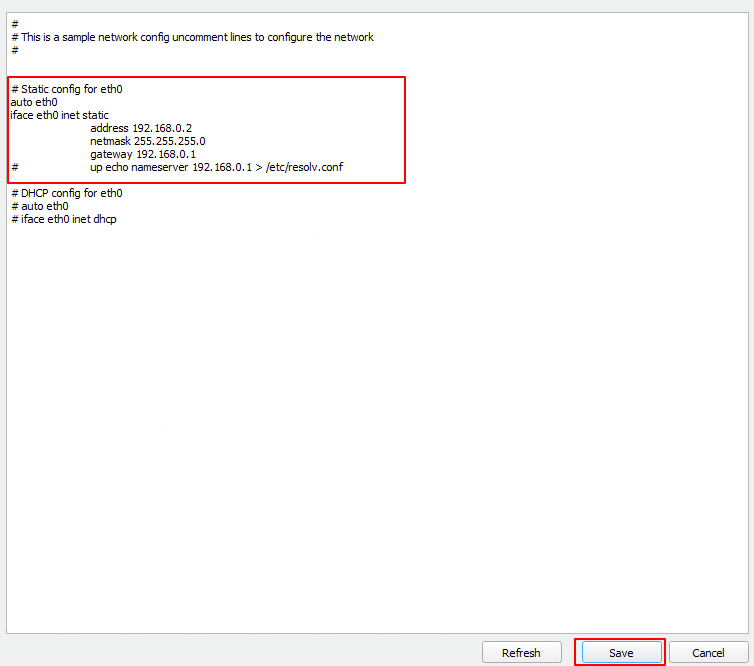Place cursor on "# DHCP config for eth0" line
The height and width of the screenshot is (666, 754).
(x=66, y=193)
